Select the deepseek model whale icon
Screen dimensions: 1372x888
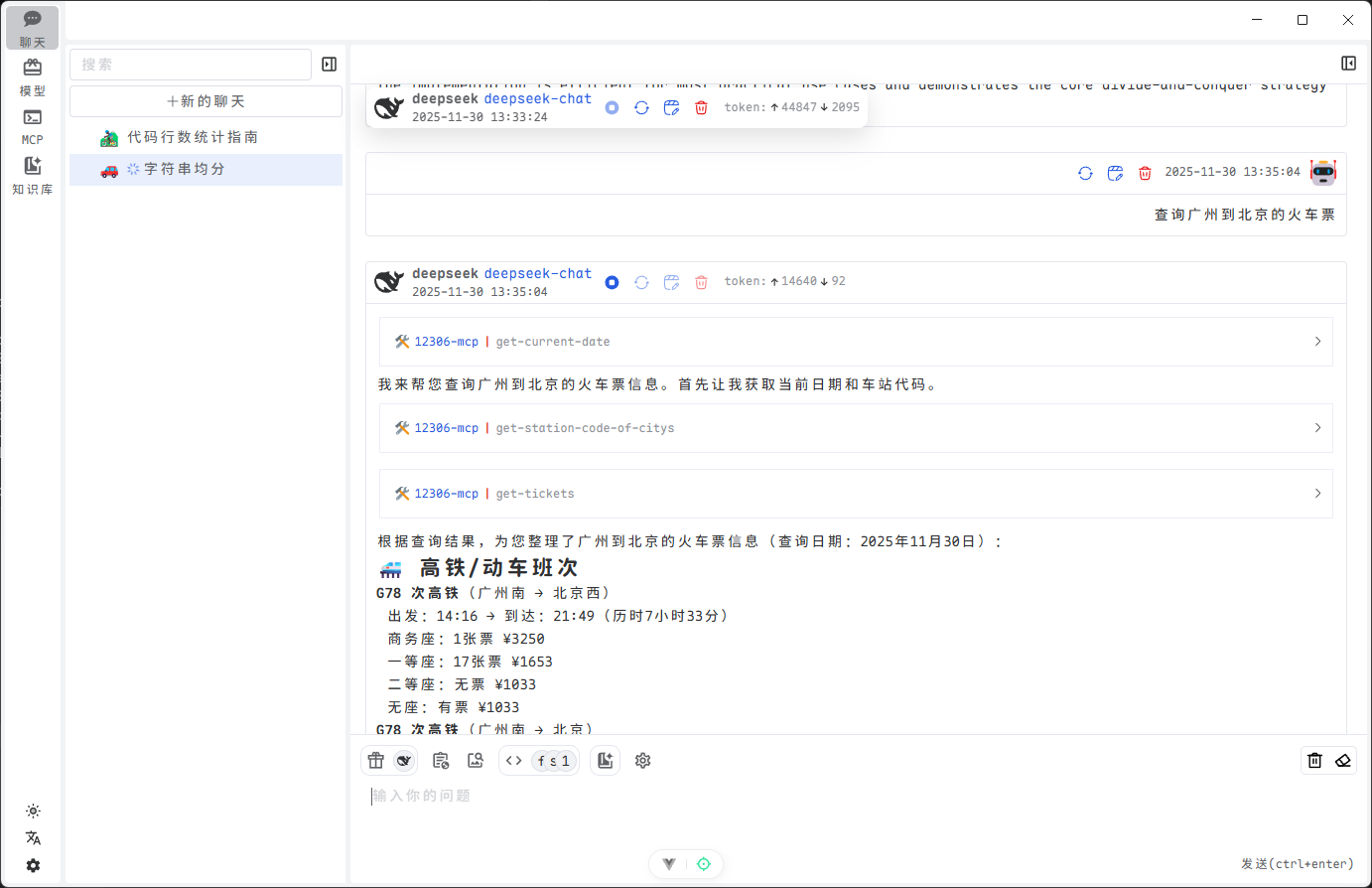coord(403,760)
